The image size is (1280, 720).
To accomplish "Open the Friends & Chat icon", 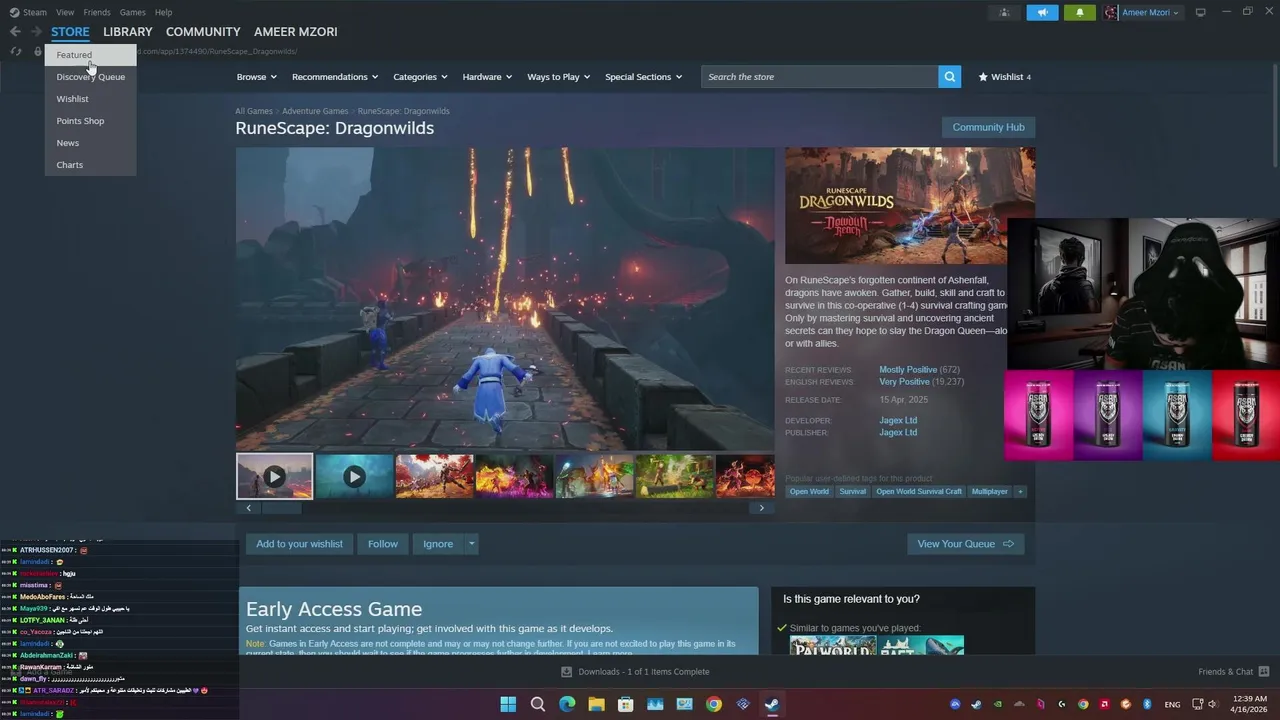I will (1264, 671).
